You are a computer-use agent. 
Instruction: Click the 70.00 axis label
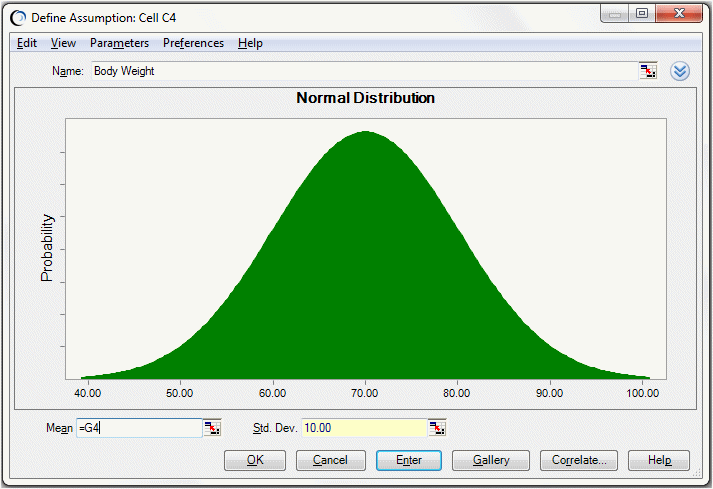pos(365,393)
